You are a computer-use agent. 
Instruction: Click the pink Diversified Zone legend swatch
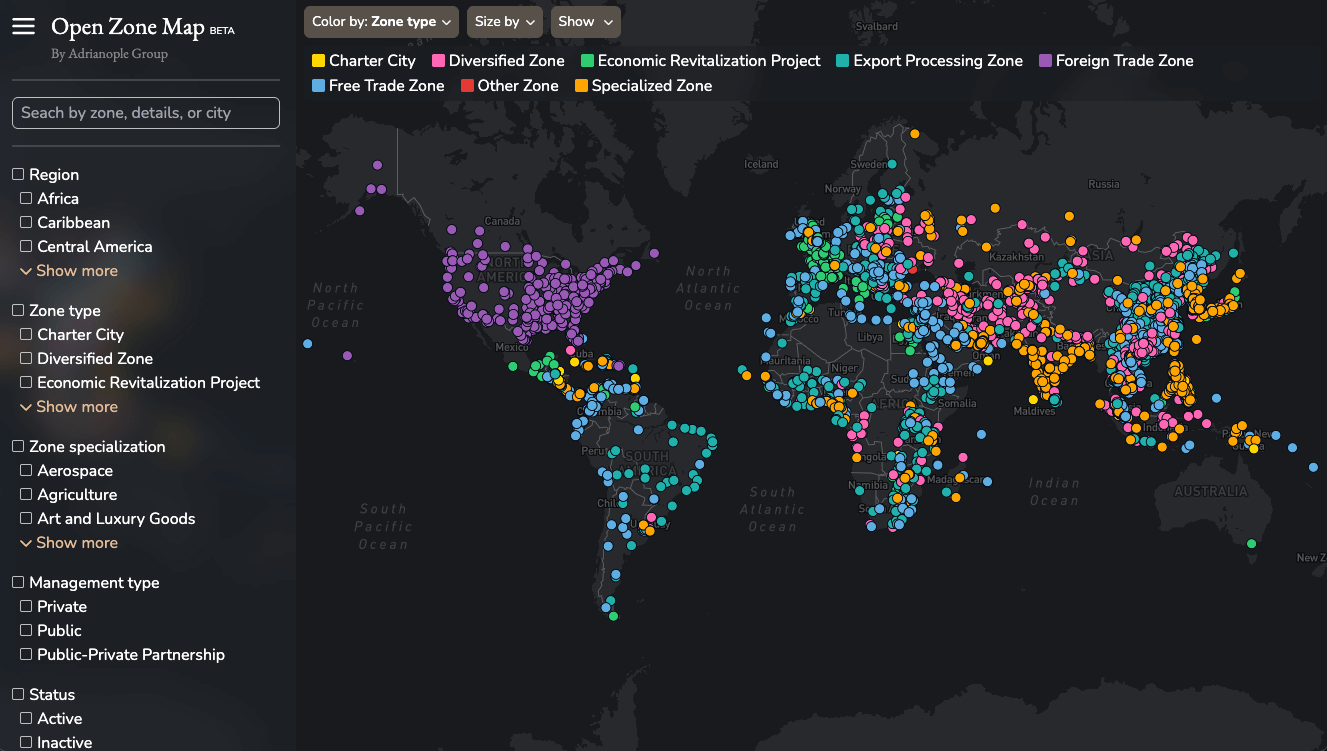(438, 61)
